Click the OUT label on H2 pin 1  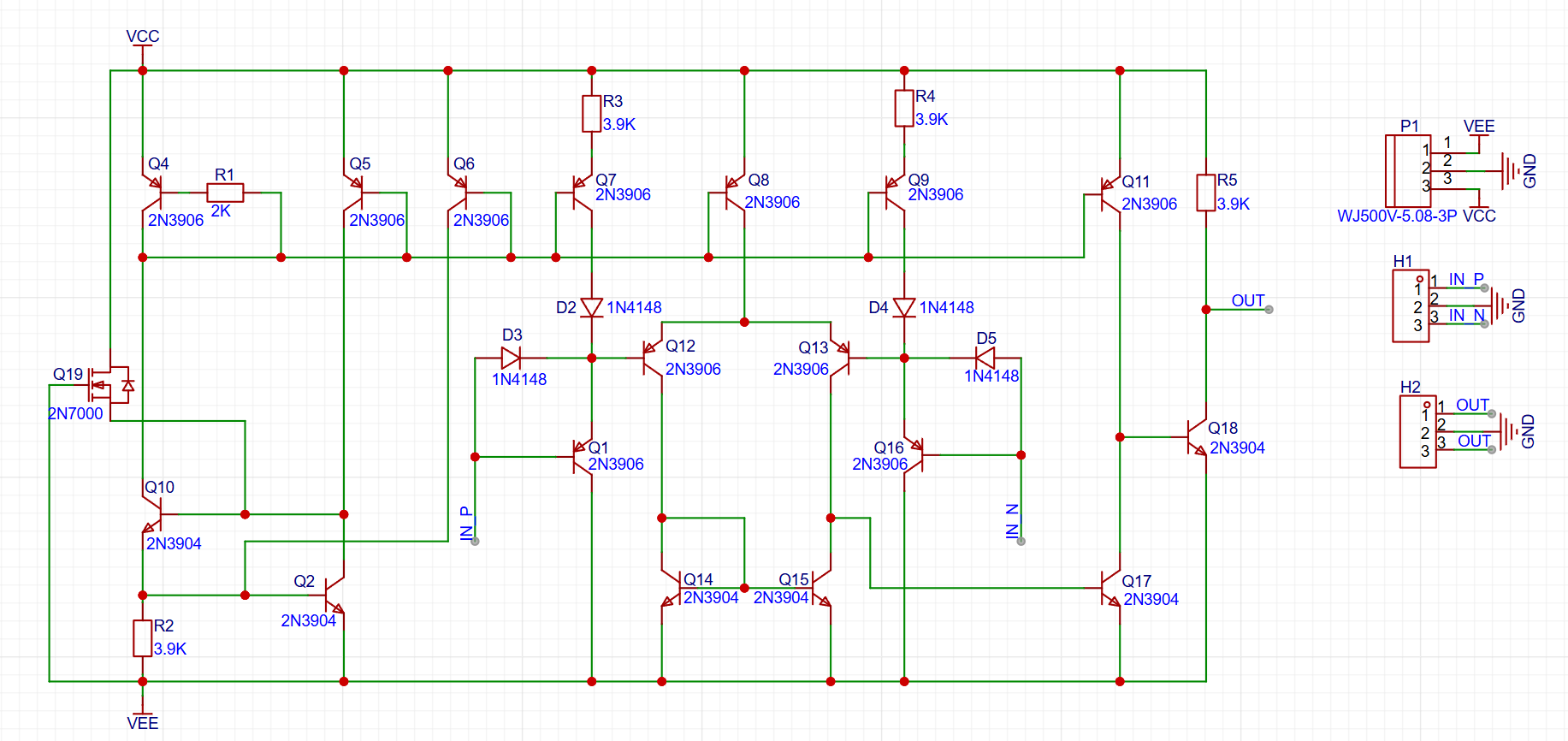pos(1473,405)
